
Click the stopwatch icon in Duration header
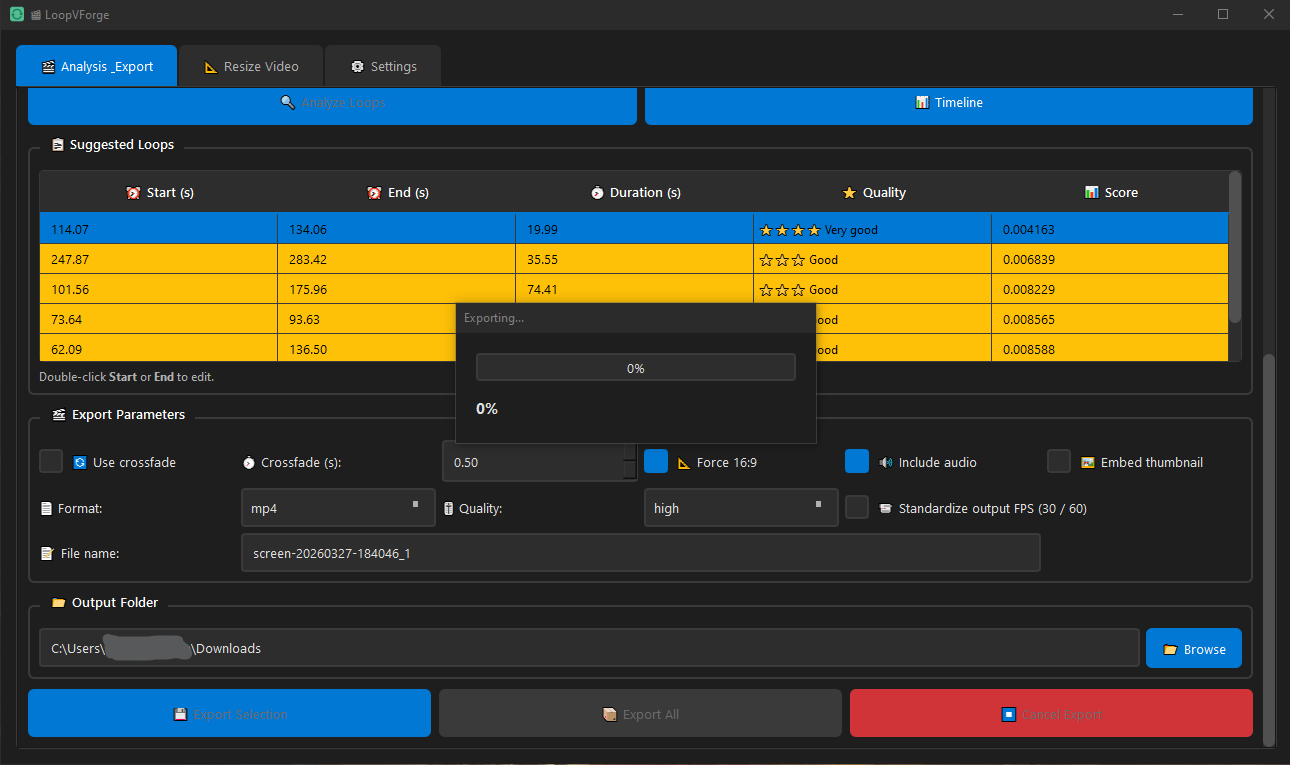(597, 193)
